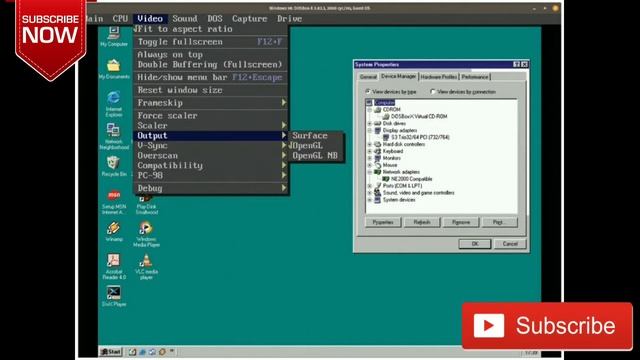
Task: Launch the Winamp desktop shortcut
Action: point(113,231)
